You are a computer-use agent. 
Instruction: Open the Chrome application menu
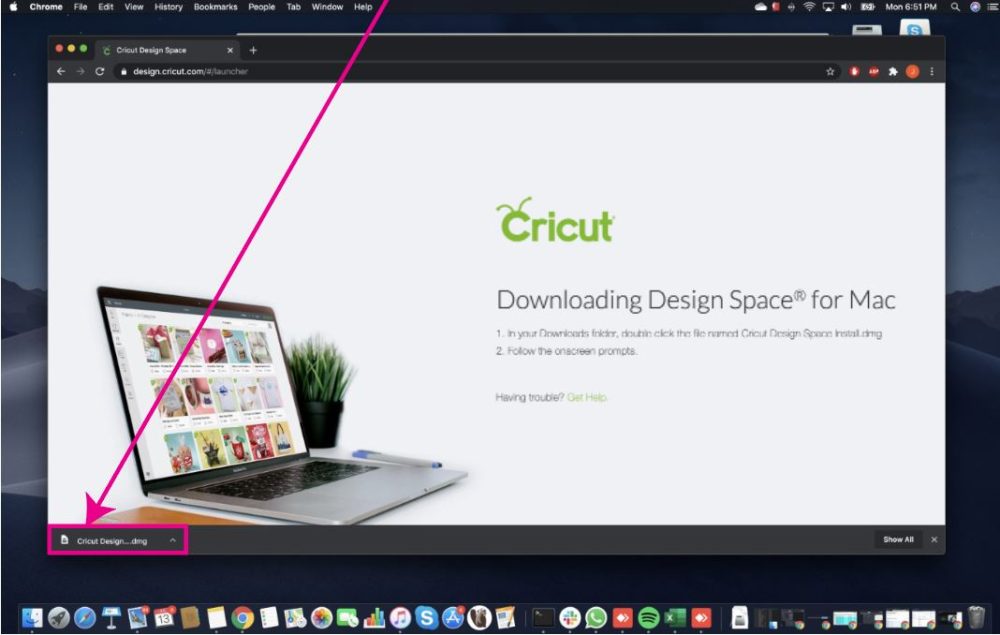pos(46,7)
